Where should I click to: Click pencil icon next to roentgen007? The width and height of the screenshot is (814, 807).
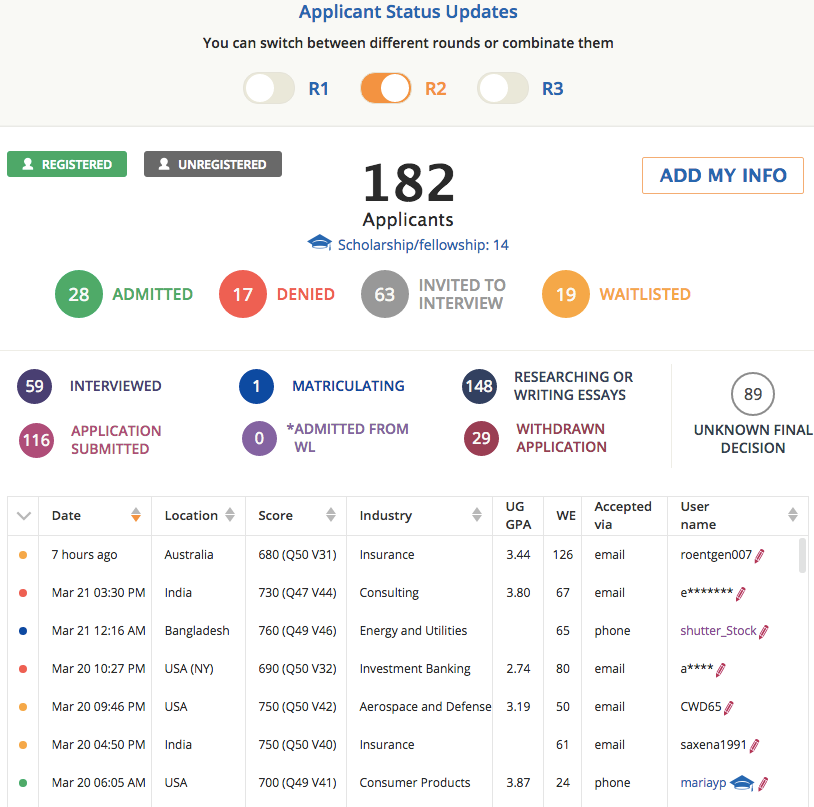click(760, 555)
